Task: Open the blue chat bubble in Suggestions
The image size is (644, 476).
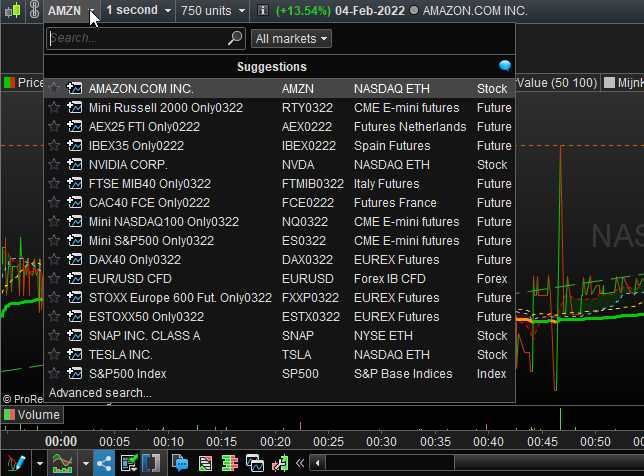Action: point(504,66)
